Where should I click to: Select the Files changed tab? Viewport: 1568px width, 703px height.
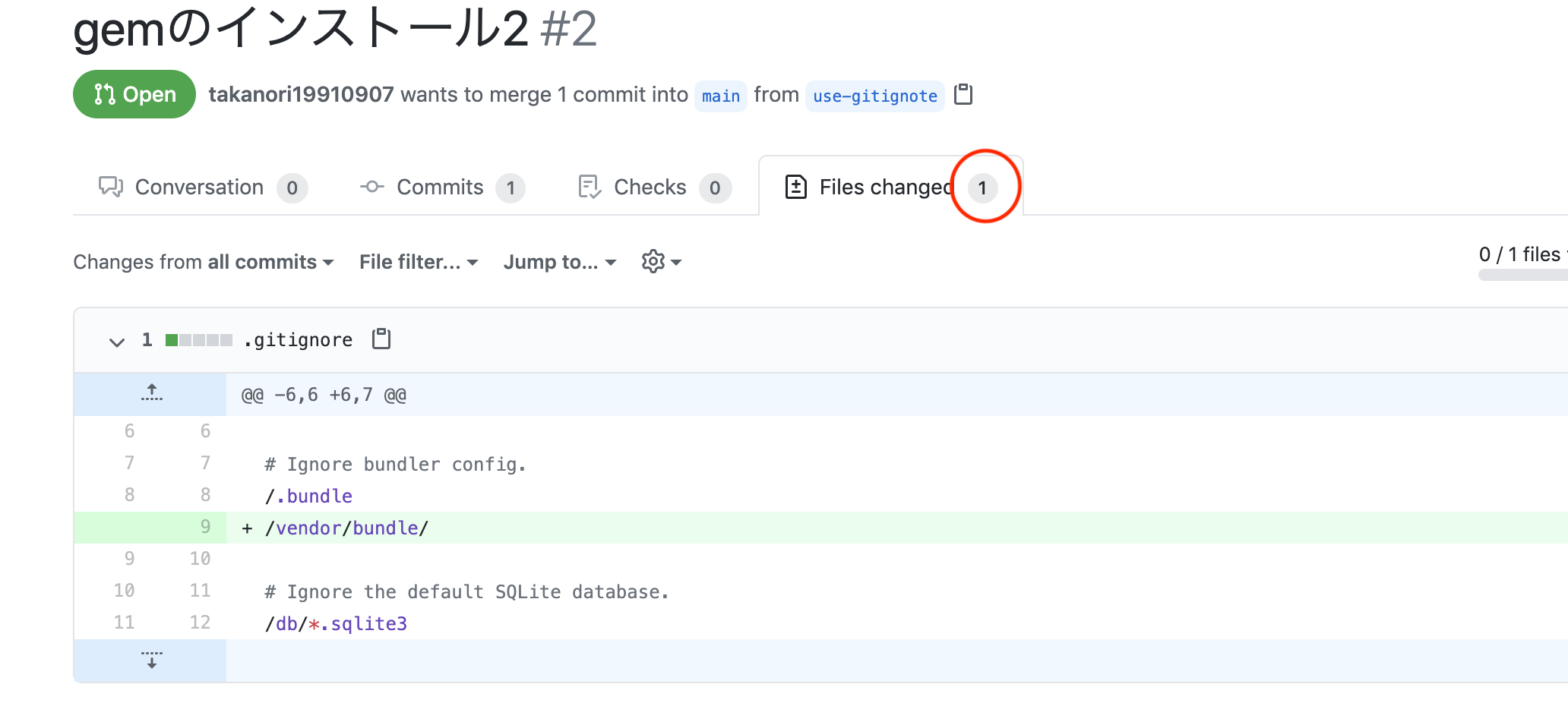[x=890, y=187]
